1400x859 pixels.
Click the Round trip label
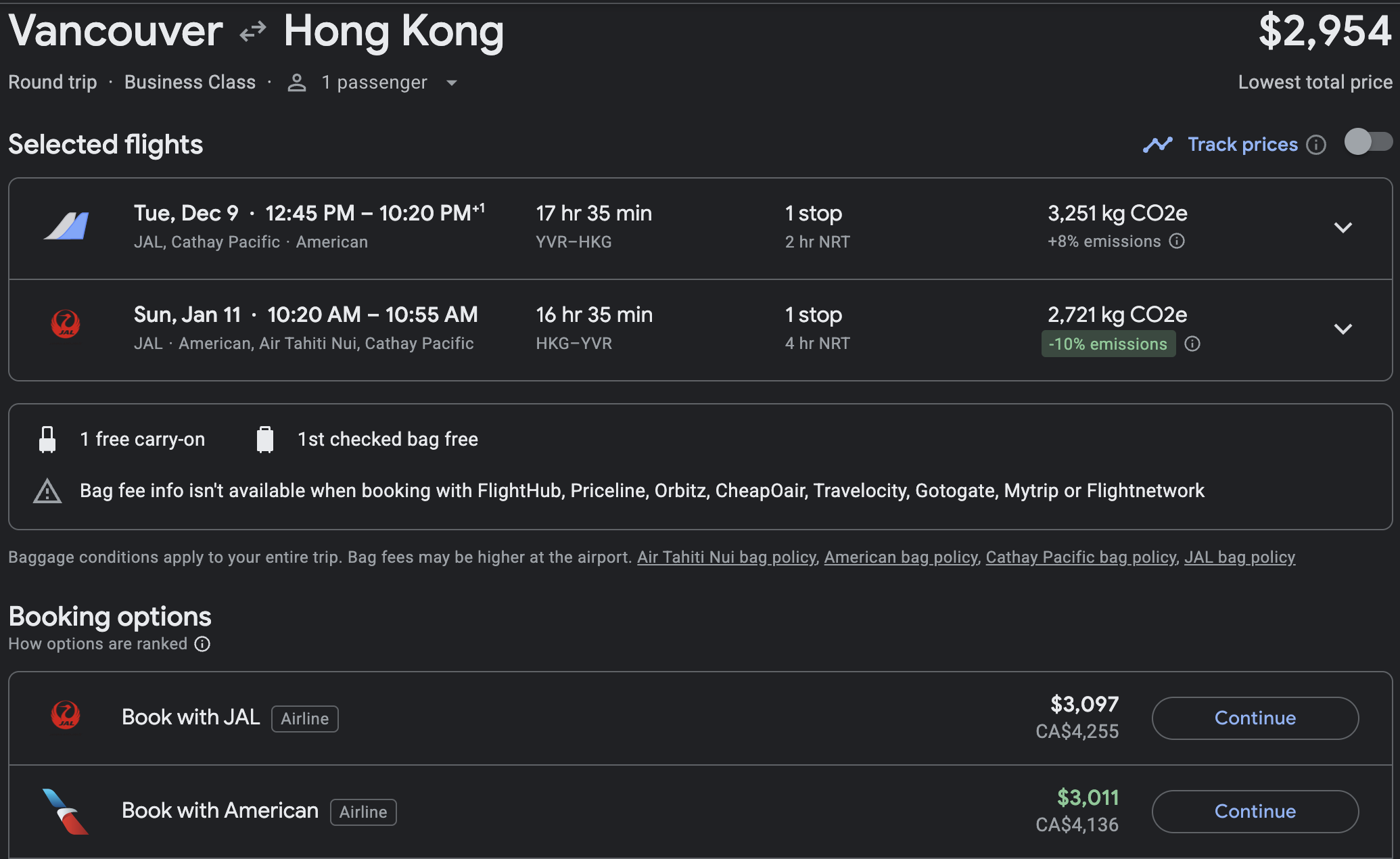[53, 83]
